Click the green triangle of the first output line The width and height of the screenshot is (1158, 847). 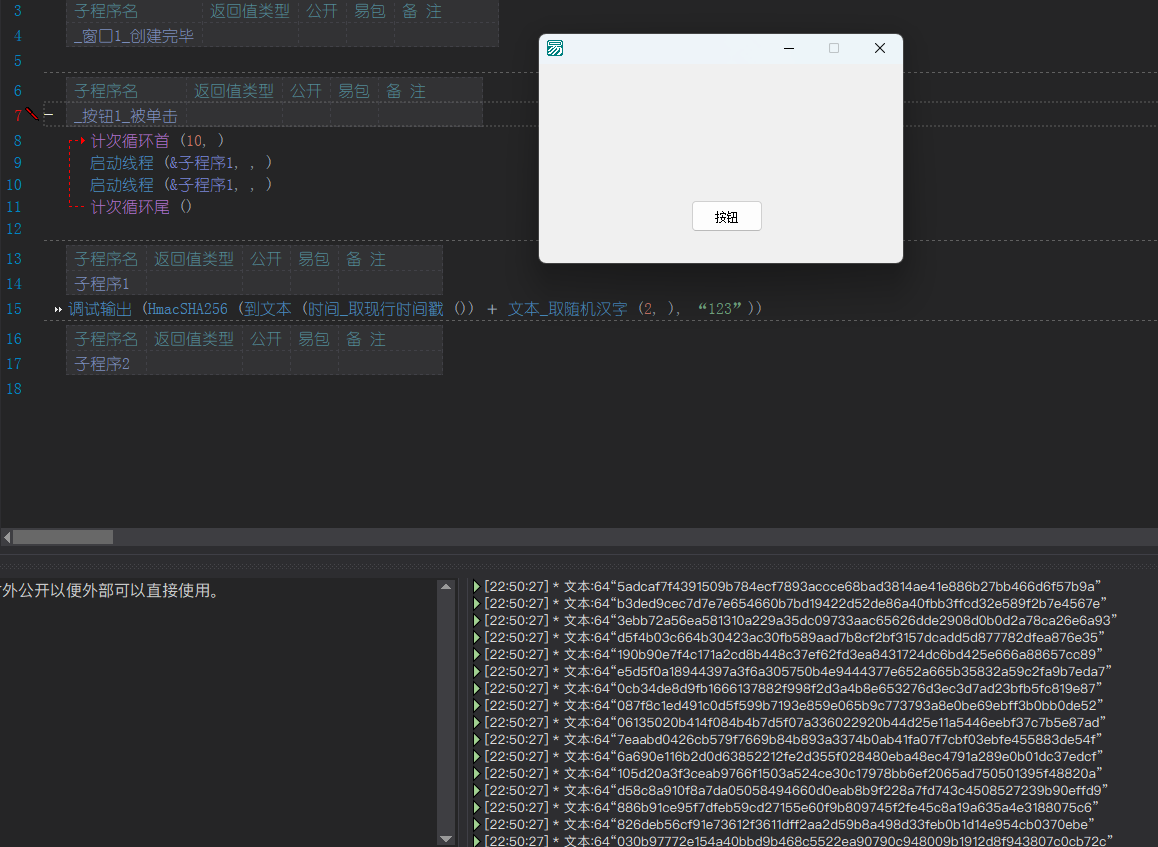click(477, 586)
